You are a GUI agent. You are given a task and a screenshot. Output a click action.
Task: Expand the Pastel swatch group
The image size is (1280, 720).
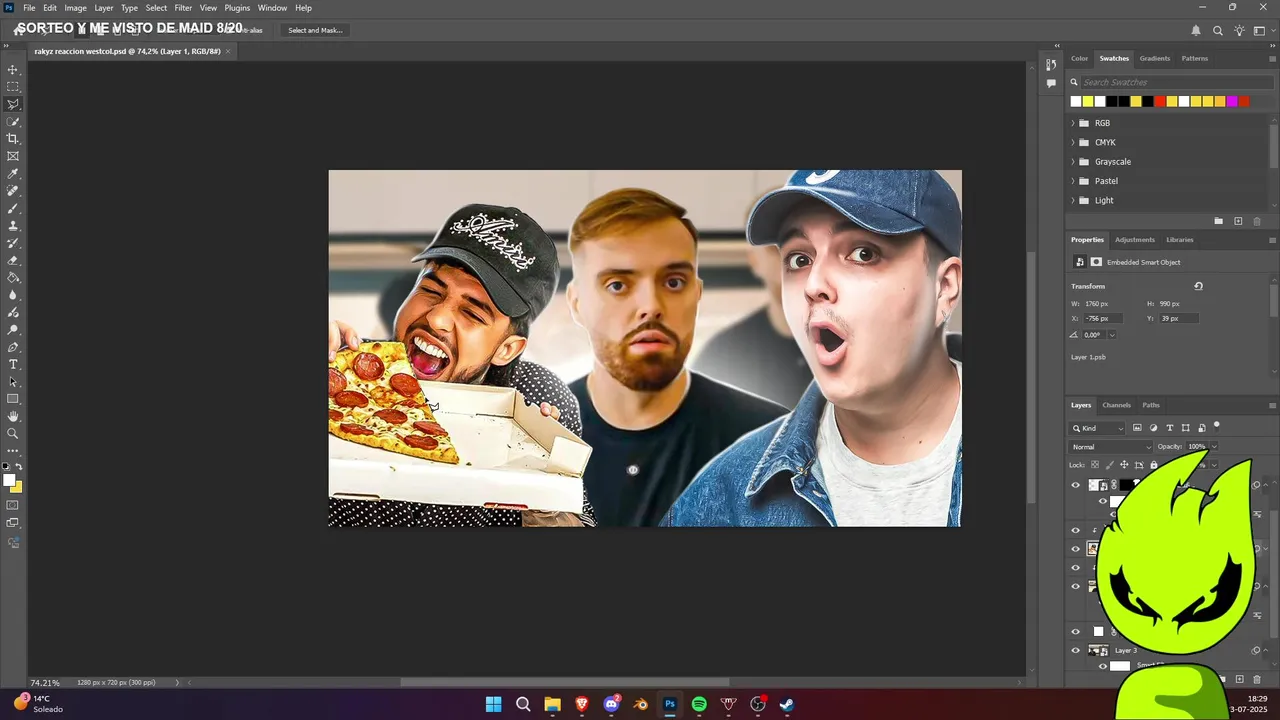coord(1073,181)
